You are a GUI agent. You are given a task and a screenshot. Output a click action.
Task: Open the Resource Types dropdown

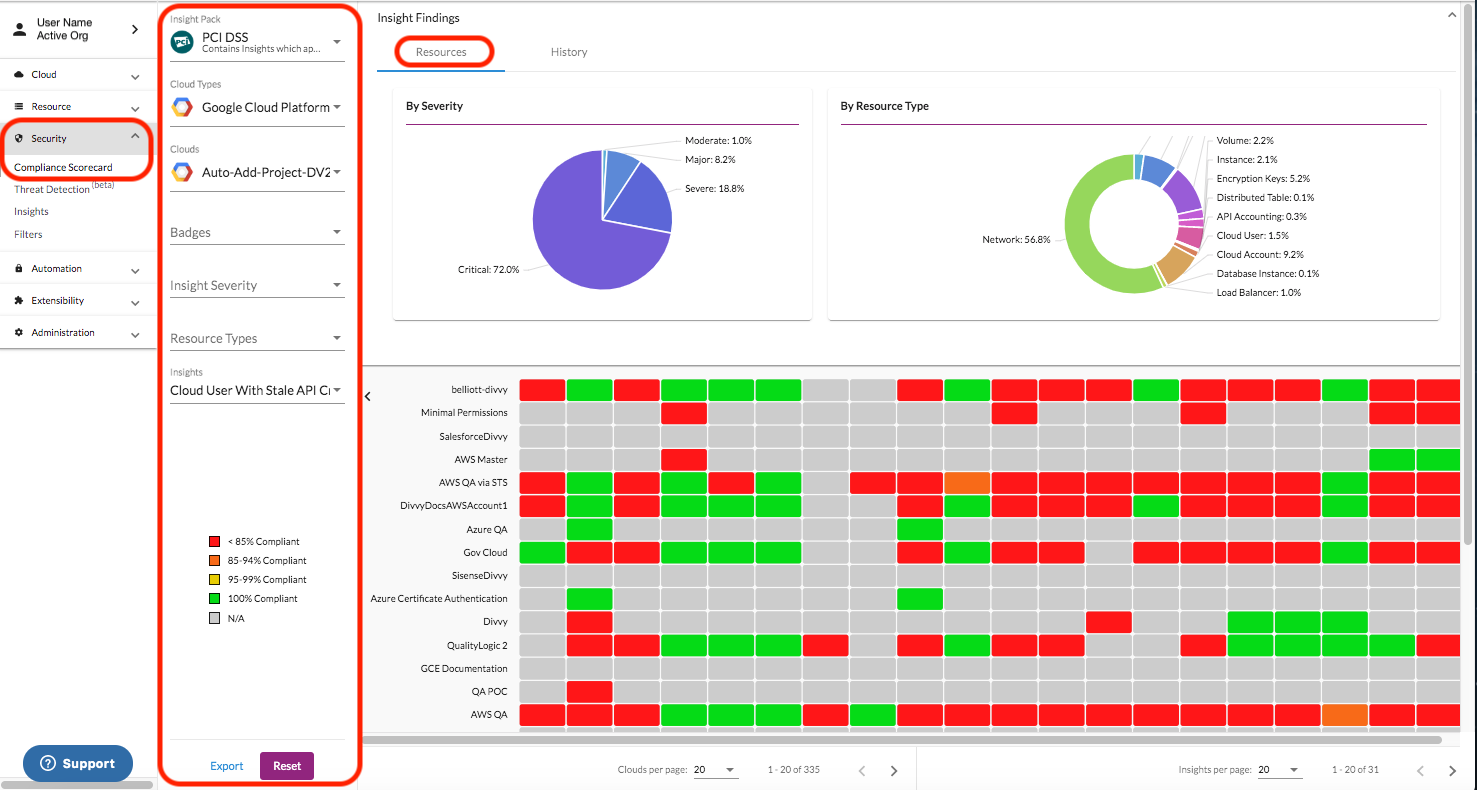(257, 338)
